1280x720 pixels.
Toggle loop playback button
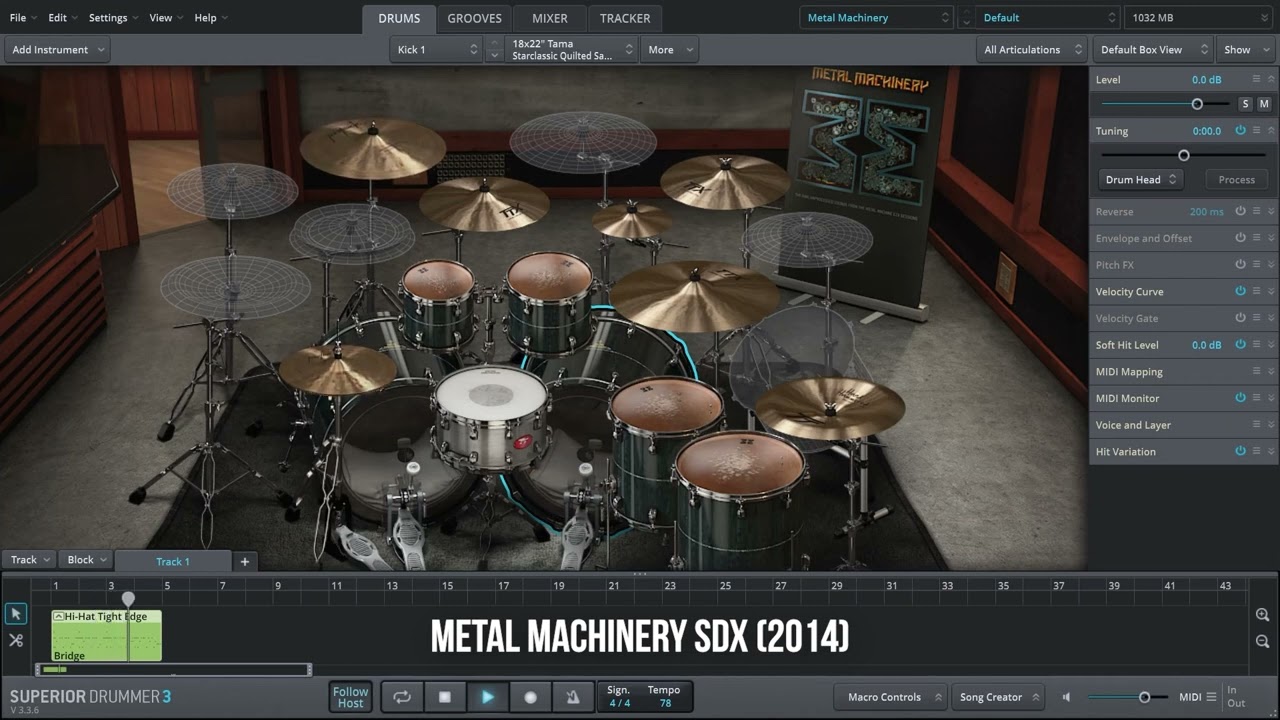tap(402, 697)
